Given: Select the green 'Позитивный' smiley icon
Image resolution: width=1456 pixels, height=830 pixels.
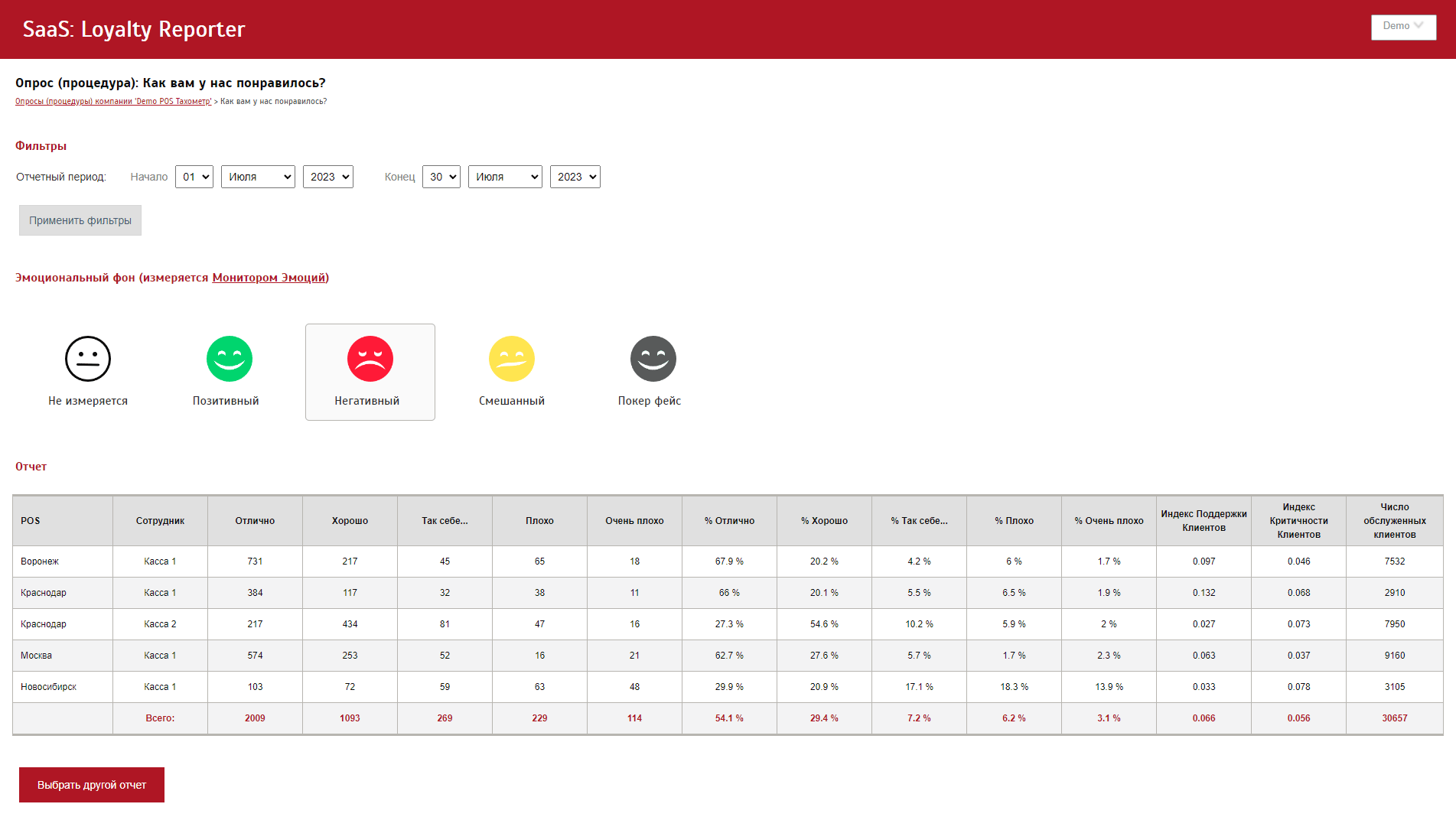Looking at the screenshot, I should click(x=229, y=359).
